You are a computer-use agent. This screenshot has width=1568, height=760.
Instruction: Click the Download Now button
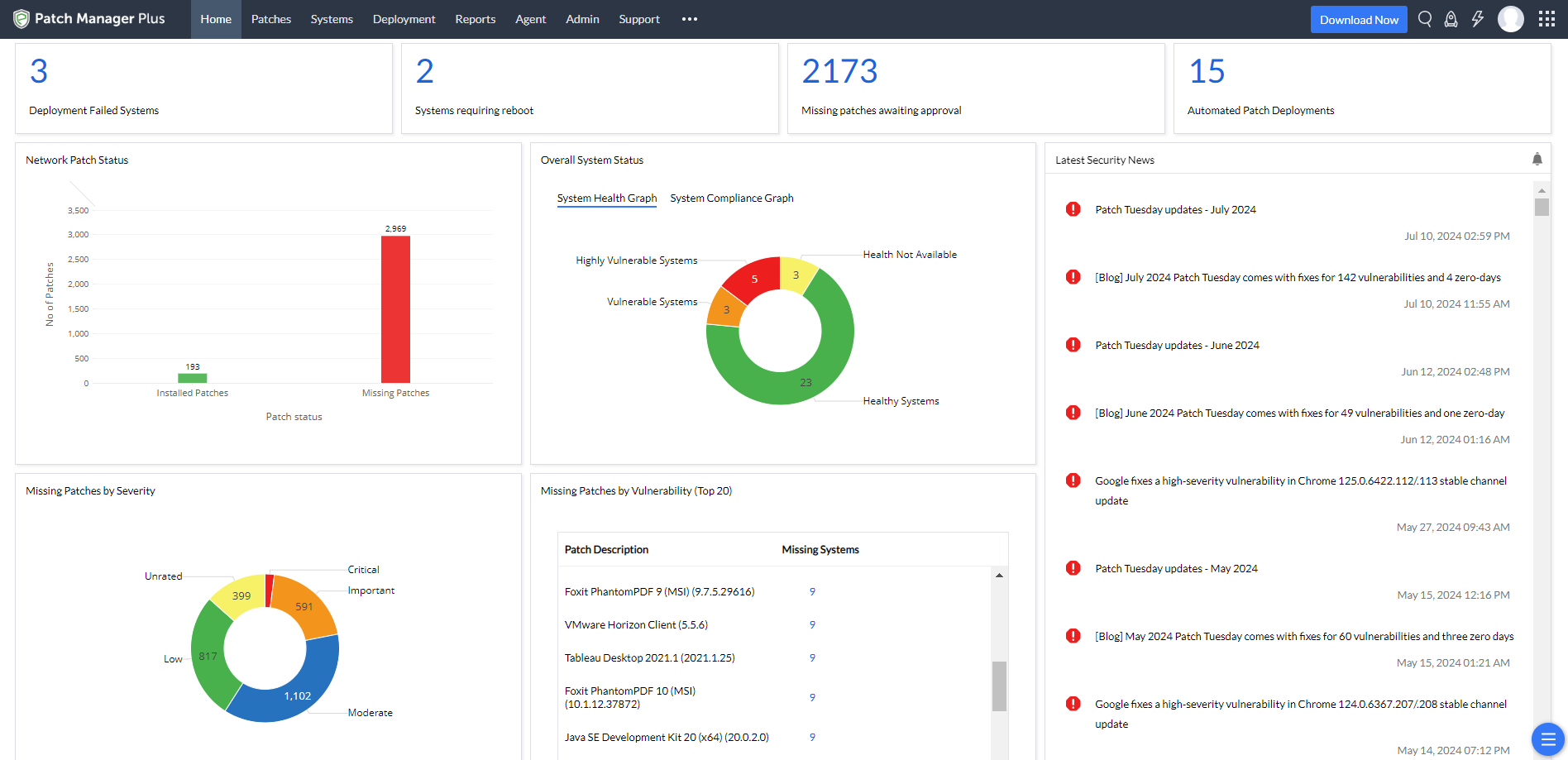click(1359, 18)
